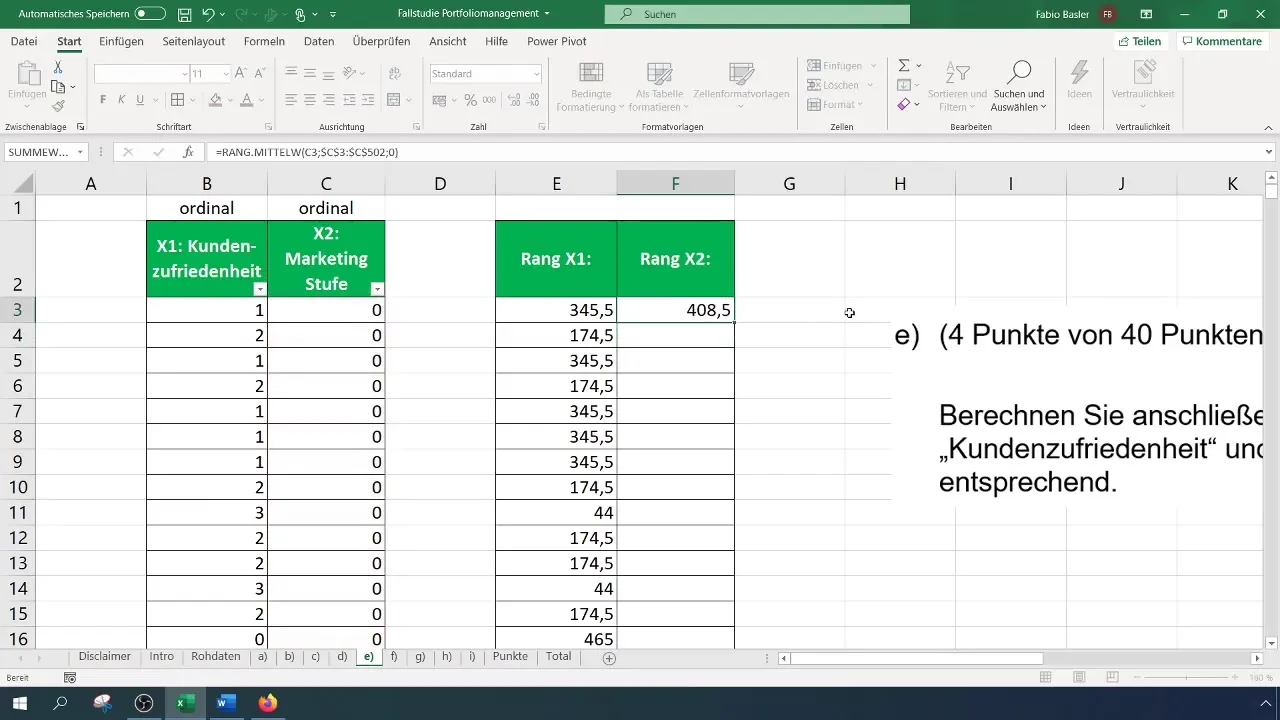Click the new sheet plus icon
Screen dimensions: 1280x720
pyautogui.click(x=609, y=658)
